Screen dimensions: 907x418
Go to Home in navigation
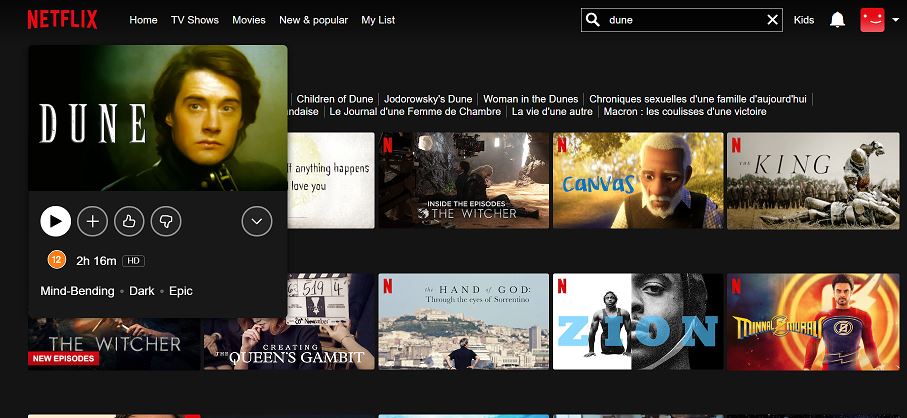pos(143,20)
